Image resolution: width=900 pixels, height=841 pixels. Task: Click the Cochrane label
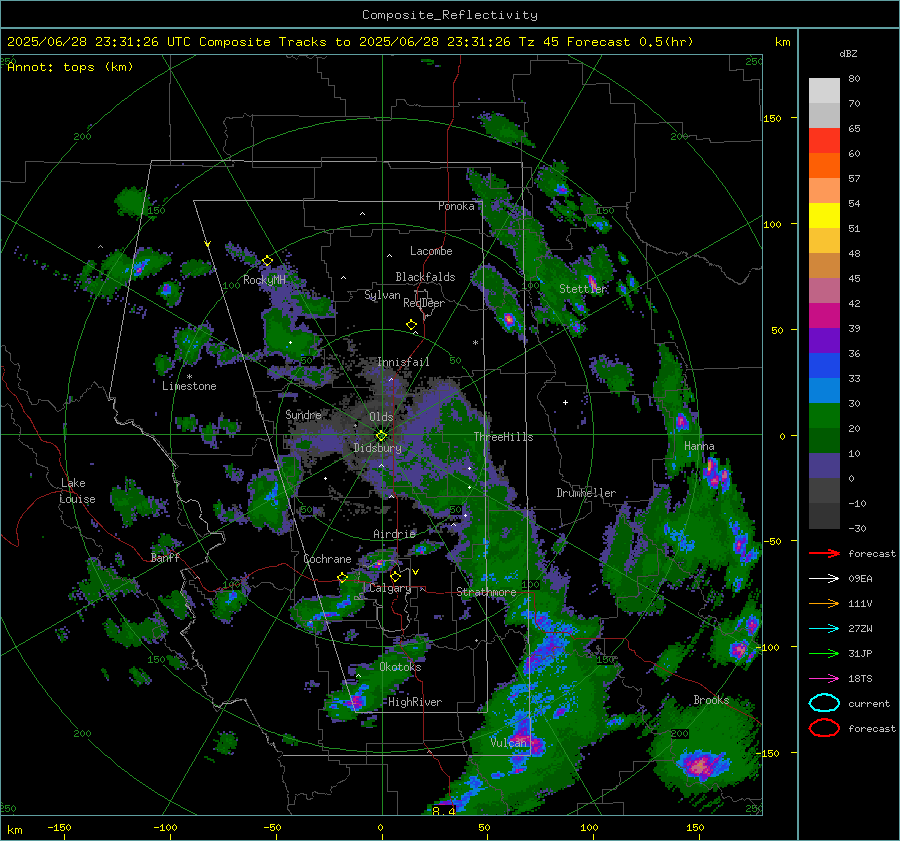point(327,559)
